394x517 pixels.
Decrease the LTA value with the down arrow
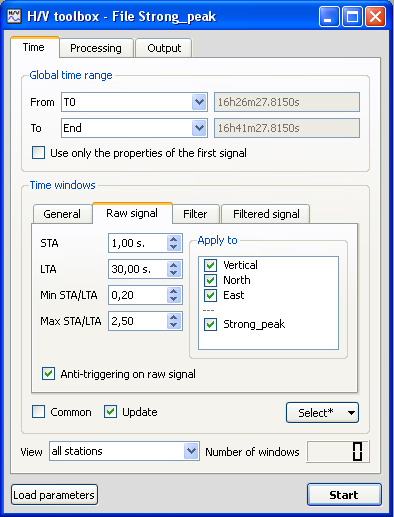[173, 273]
